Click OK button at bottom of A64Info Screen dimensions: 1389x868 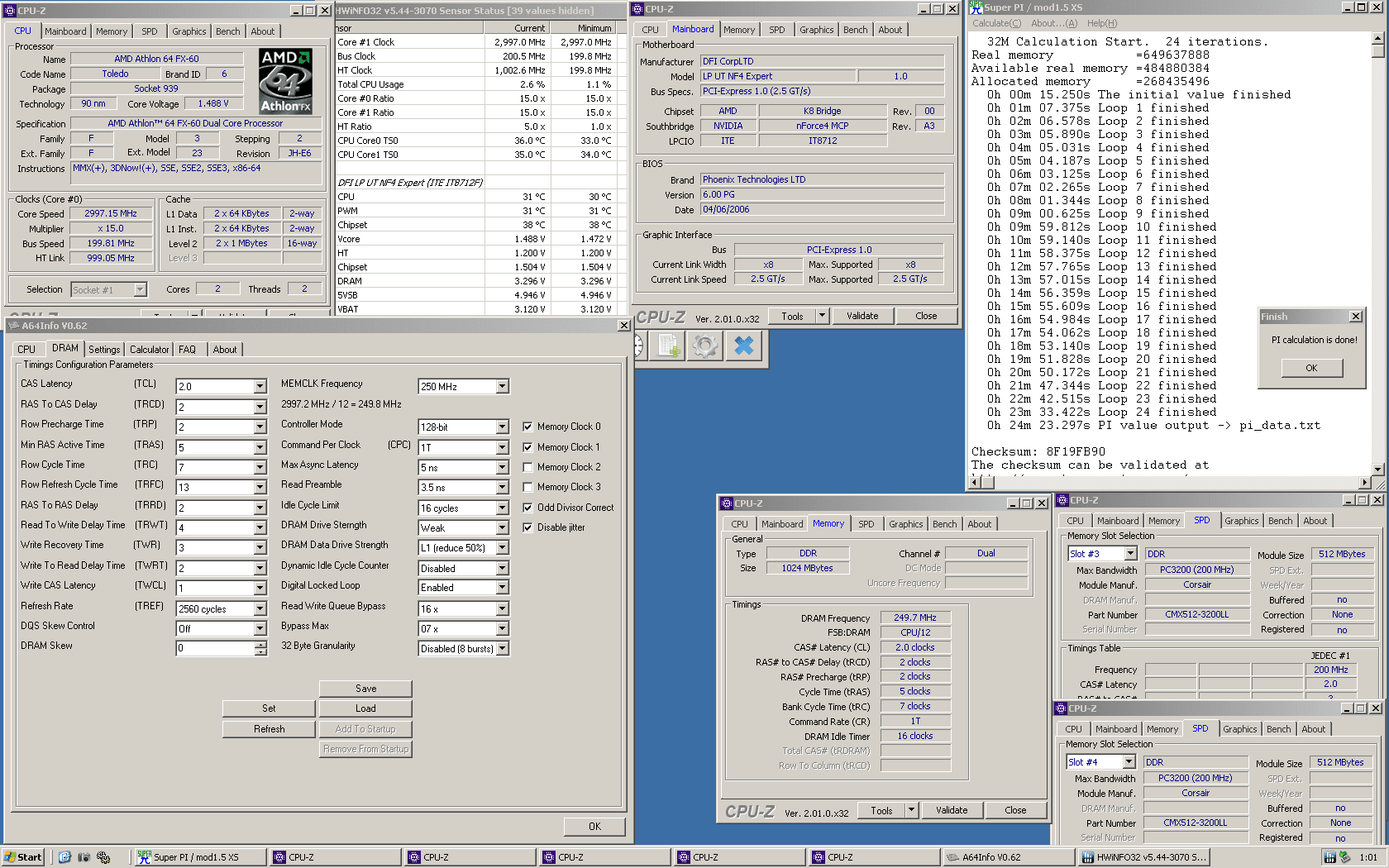coord(594,827)
